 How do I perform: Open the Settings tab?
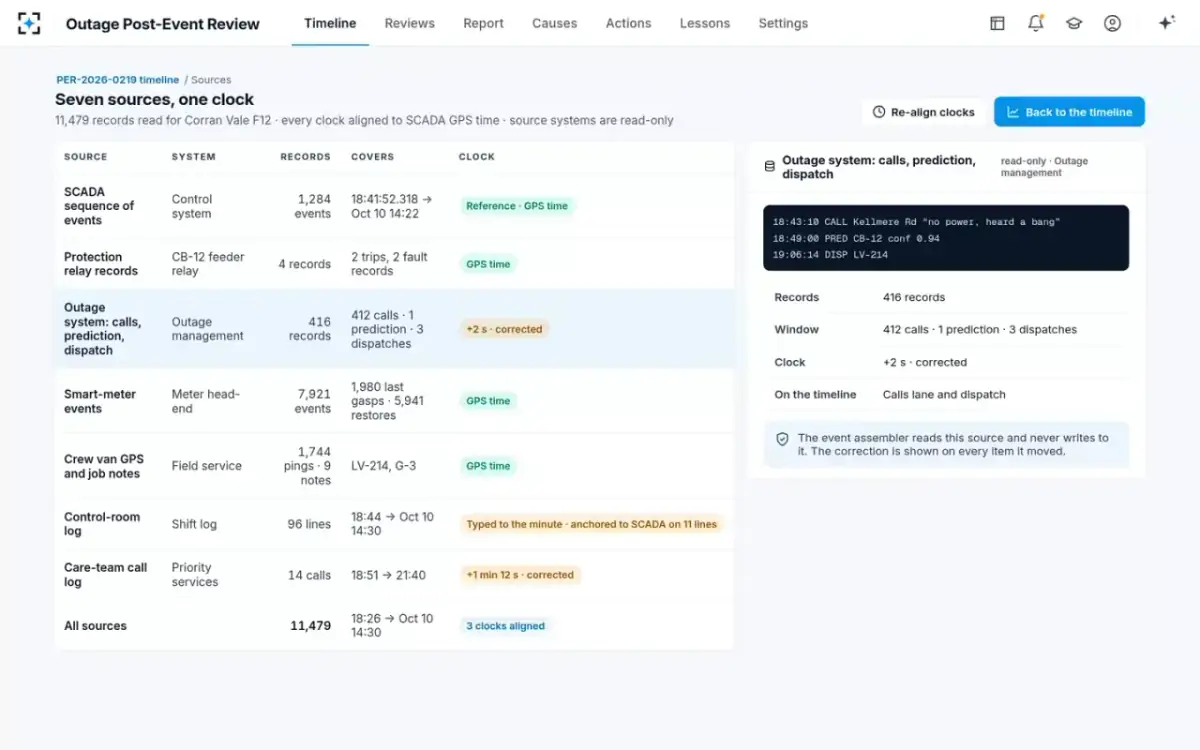(x=783, y=23)
